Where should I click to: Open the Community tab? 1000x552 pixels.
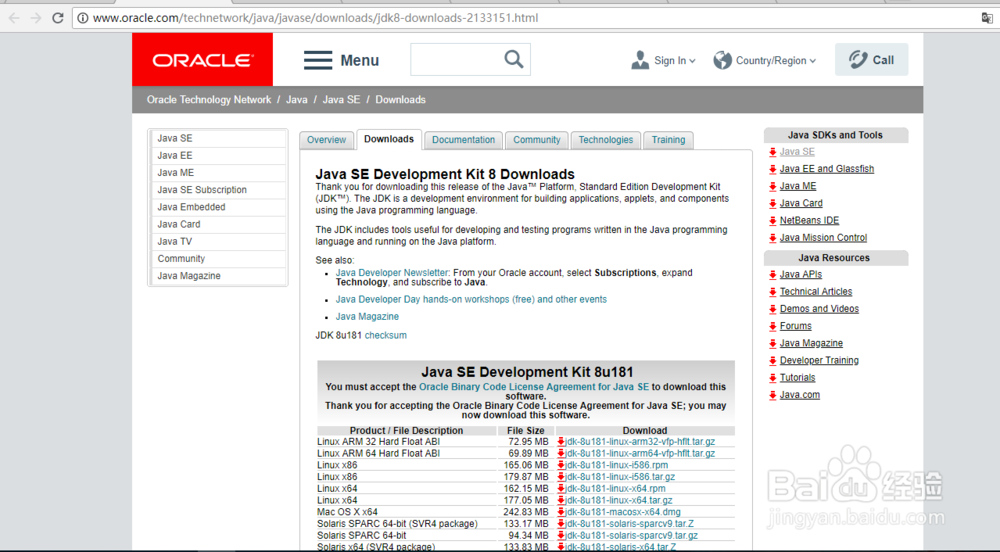click(x=537, y=140)
